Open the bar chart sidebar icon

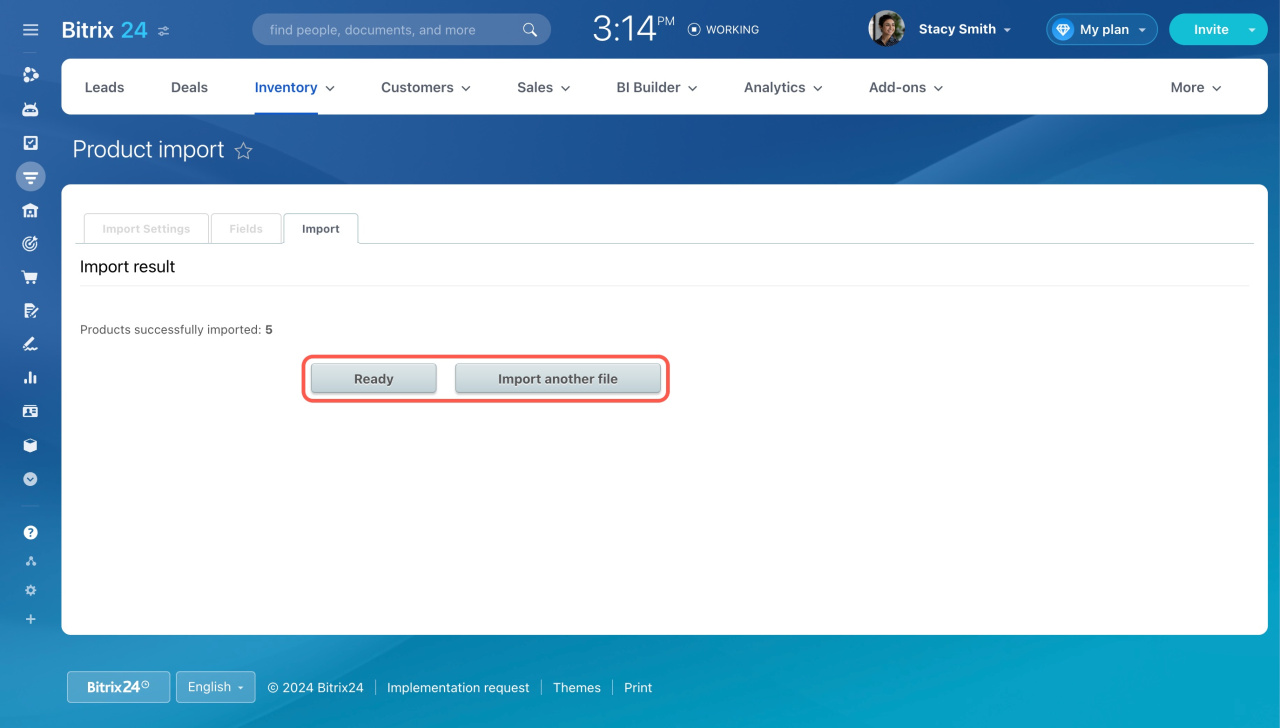(30, 377)
